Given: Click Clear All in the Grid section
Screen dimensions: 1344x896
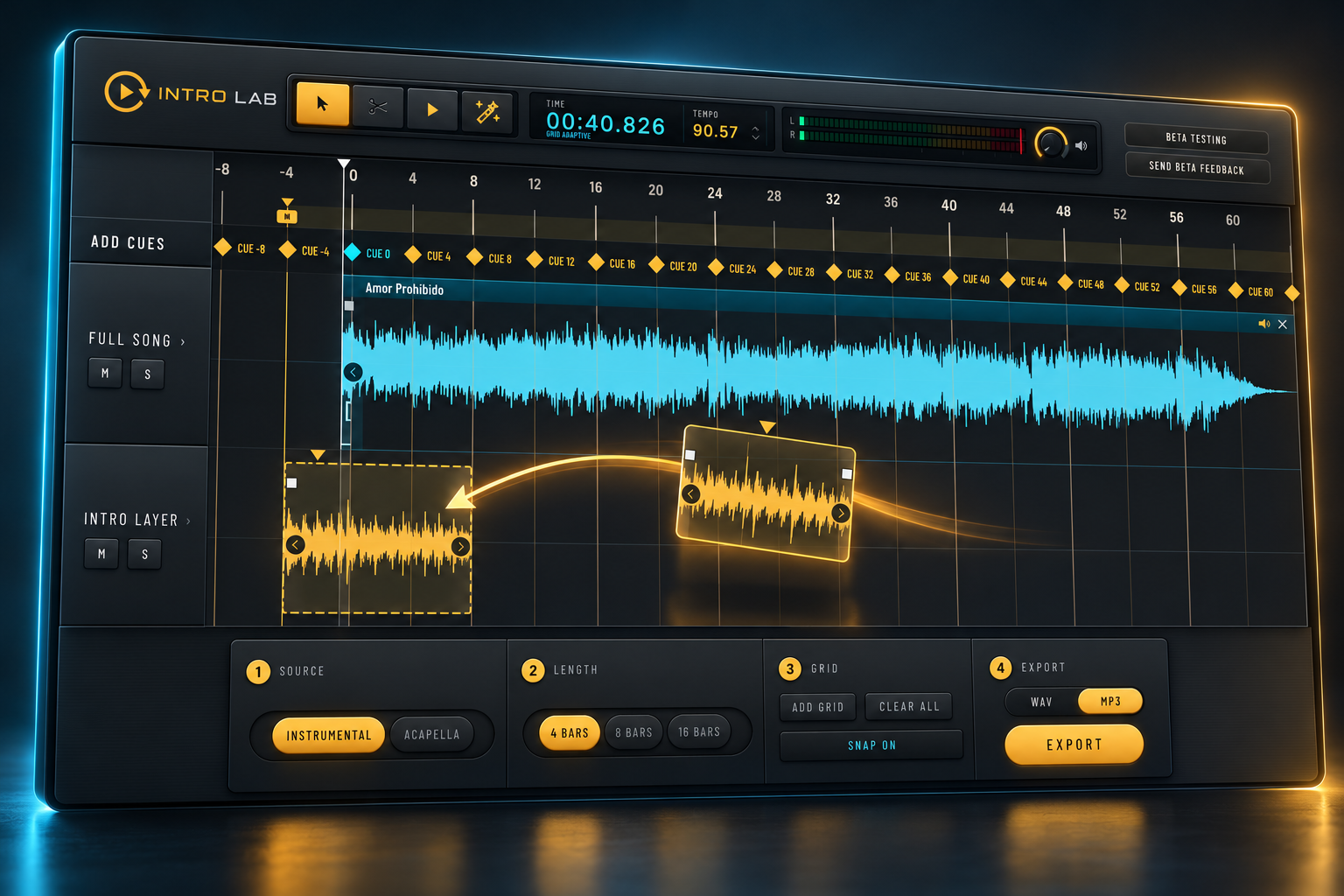Looking at the screenshot, I should 909,706.
